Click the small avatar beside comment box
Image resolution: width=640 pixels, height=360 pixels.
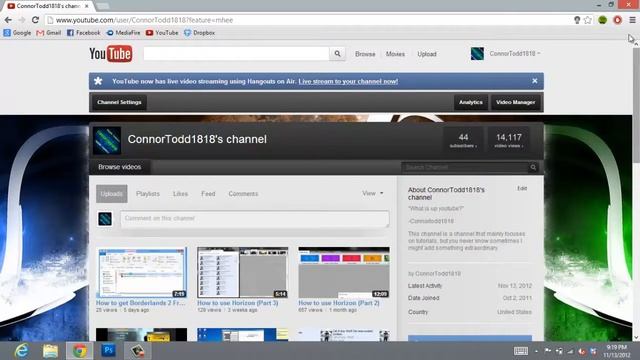tap(105, 219)
